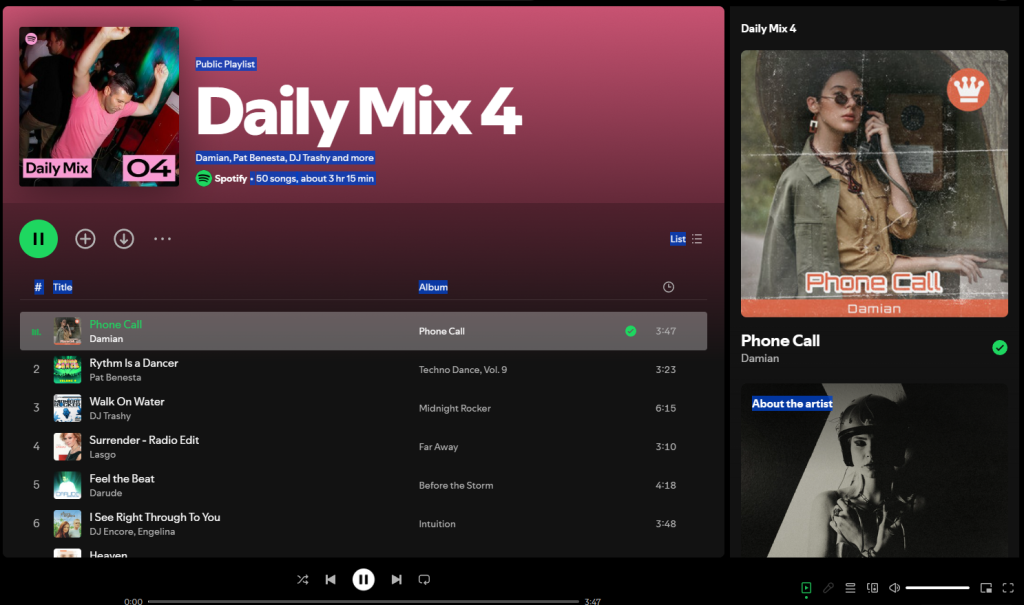Open Damian link in Now Playing panel

[760, 358]
